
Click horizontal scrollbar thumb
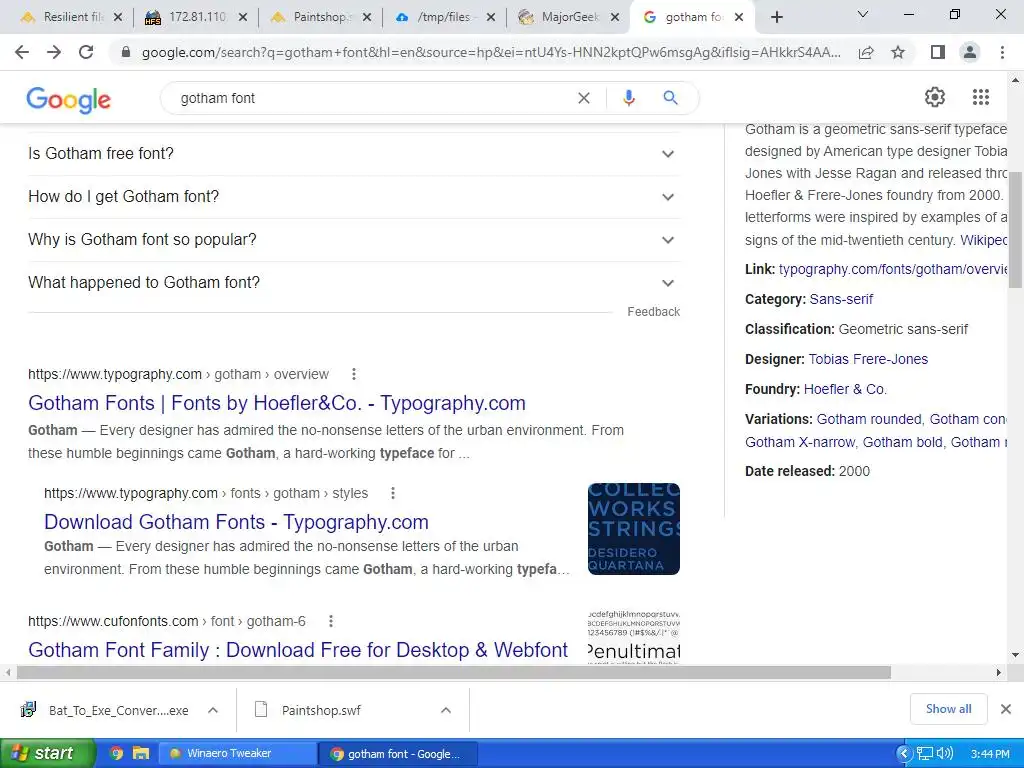coord(454,673)
